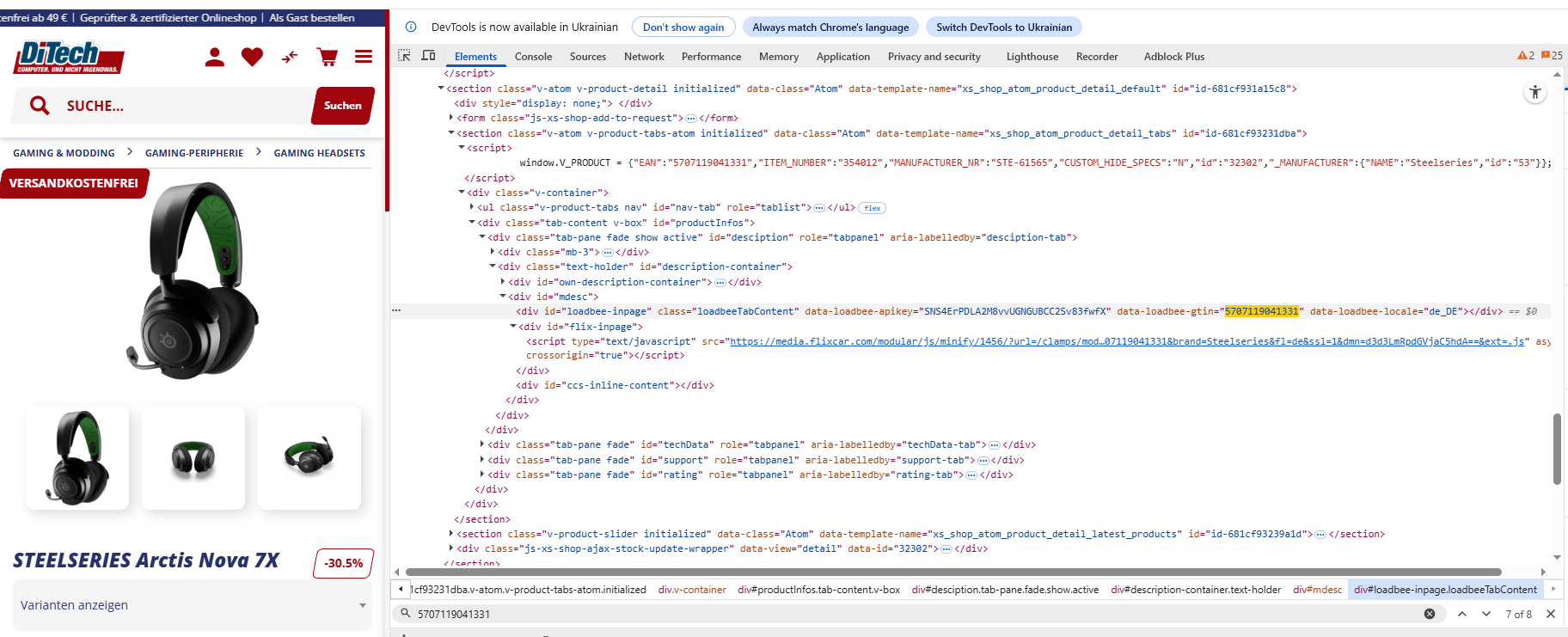
Task: Click the Elements panel horizontal scrollbar
Action: pos(953,572)
